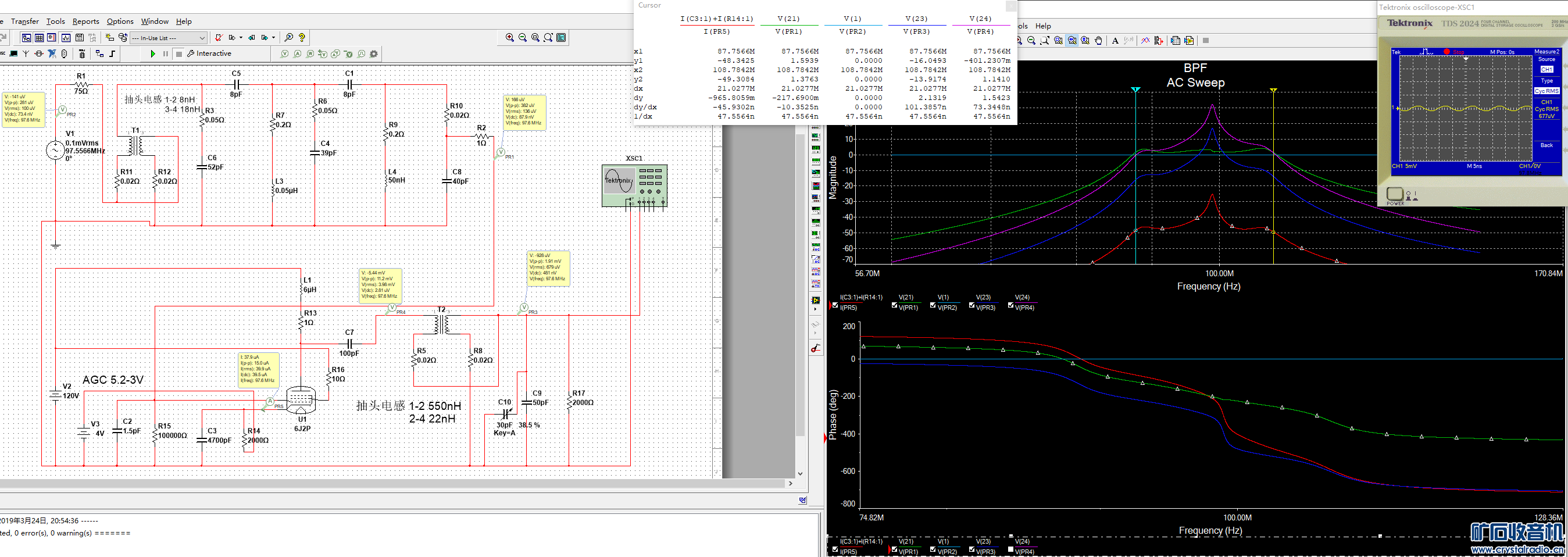Click the zoom in magnifier on schematic toolbar
Viewport: 1568px width, 557px height.
(x=509, y=38)
